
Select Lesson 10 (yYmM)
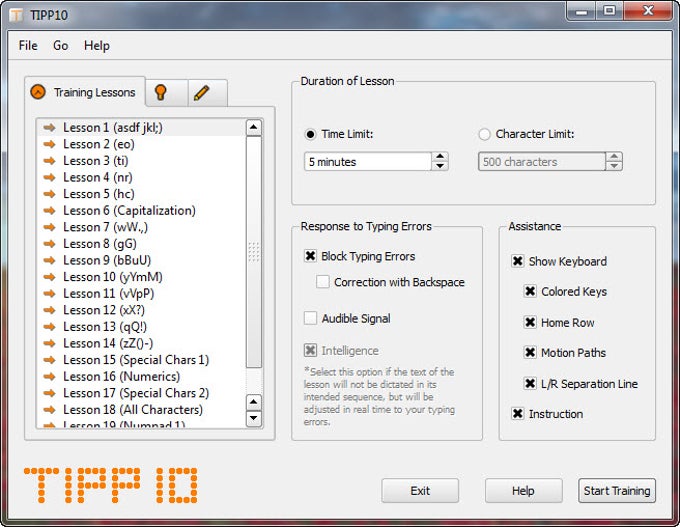[x=142, y=277]
